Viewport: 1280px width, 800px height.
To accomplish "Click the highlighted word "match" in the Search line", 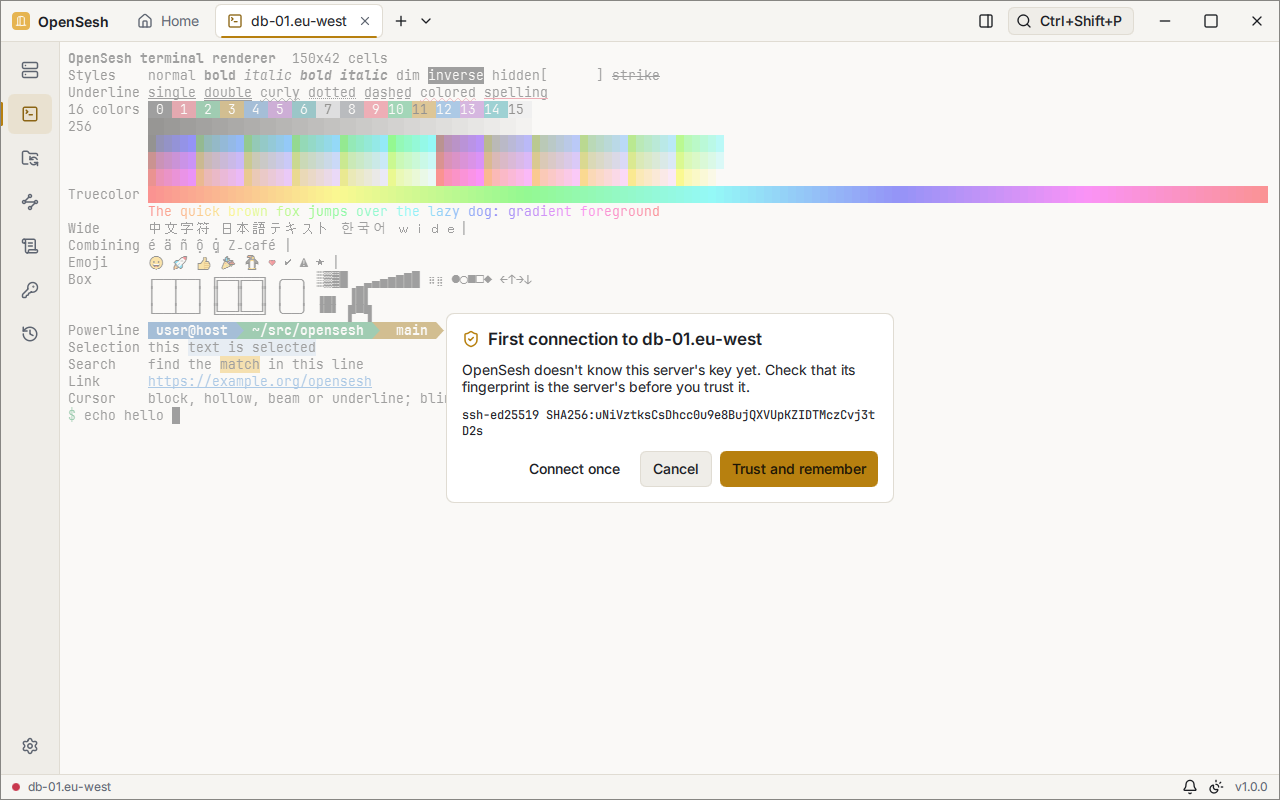I will coord(240,364).
